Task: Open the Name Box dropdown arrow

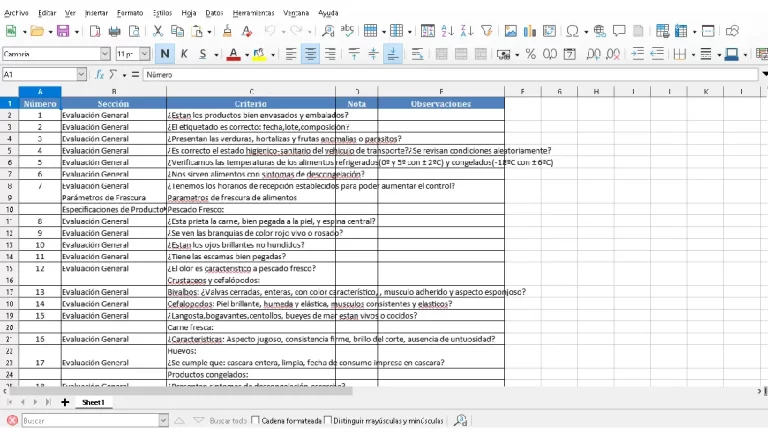Action: 81,74
